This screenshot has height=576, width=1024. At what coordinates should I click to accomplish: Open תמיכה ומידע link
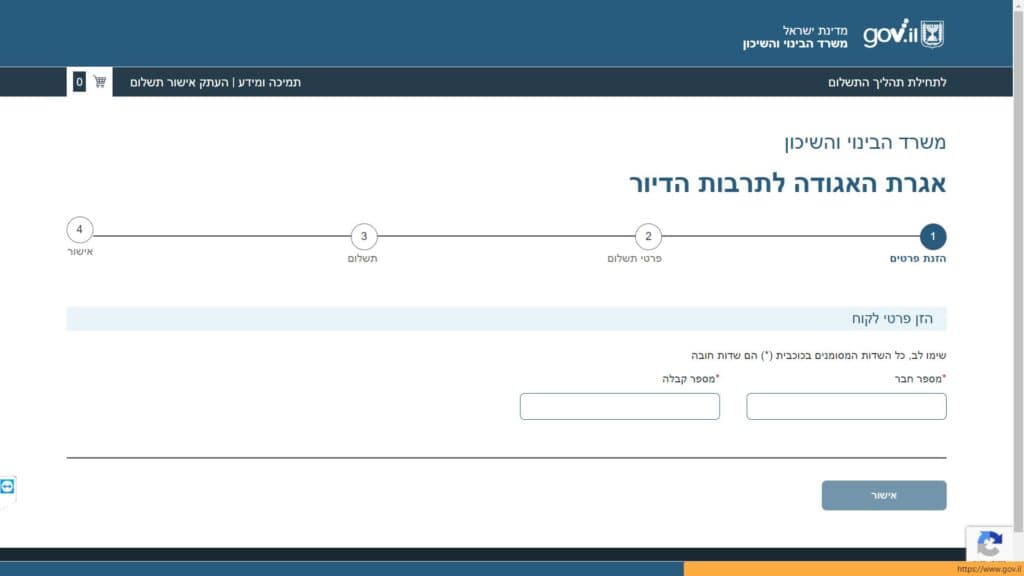coord(269,82)
